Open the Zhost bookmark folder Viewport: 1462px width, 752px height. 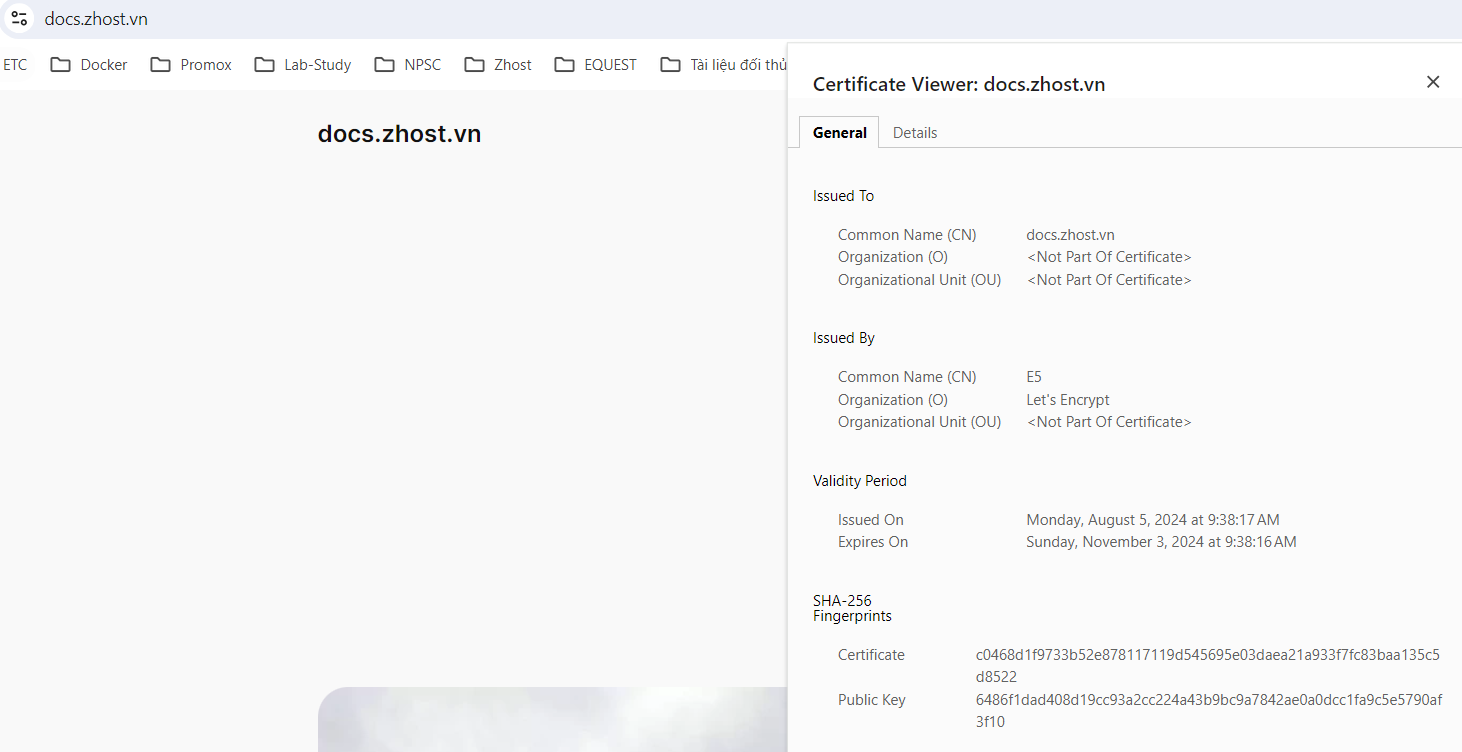(x=498, y=65)
